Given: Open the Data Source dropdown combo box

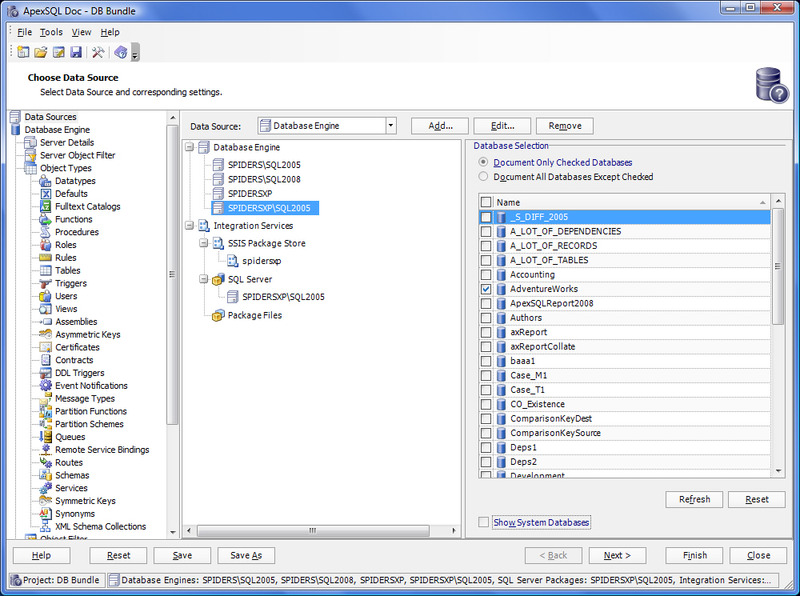Looking at the screenshot, I should click(x=327, y=126).
